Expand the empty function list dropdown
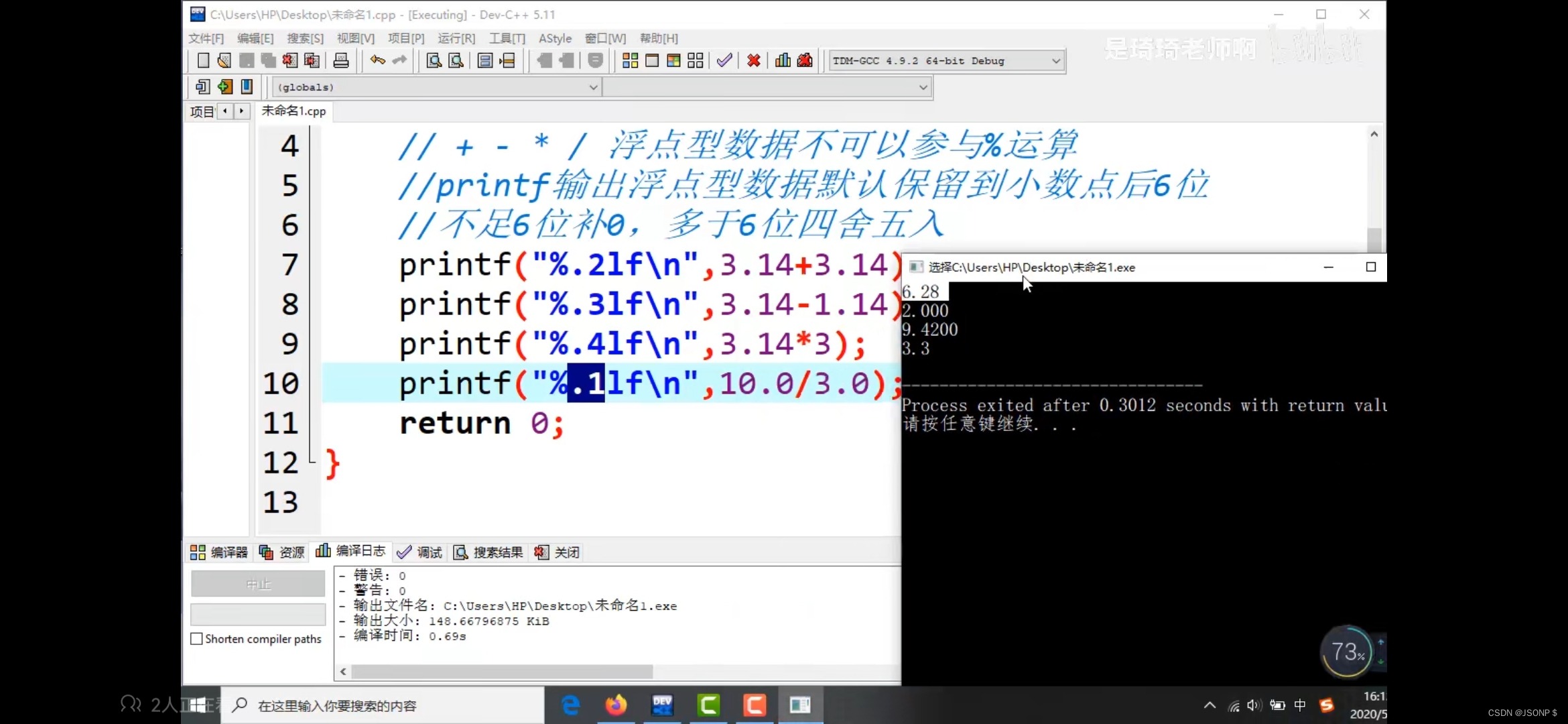The width and height of the screenshot is (1568, 724). (923, 87)
